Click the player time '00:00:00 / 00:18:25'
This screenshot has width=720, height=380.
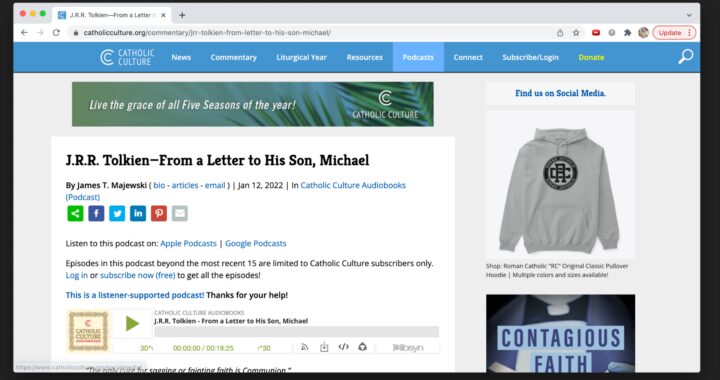(x=203, y=348)
